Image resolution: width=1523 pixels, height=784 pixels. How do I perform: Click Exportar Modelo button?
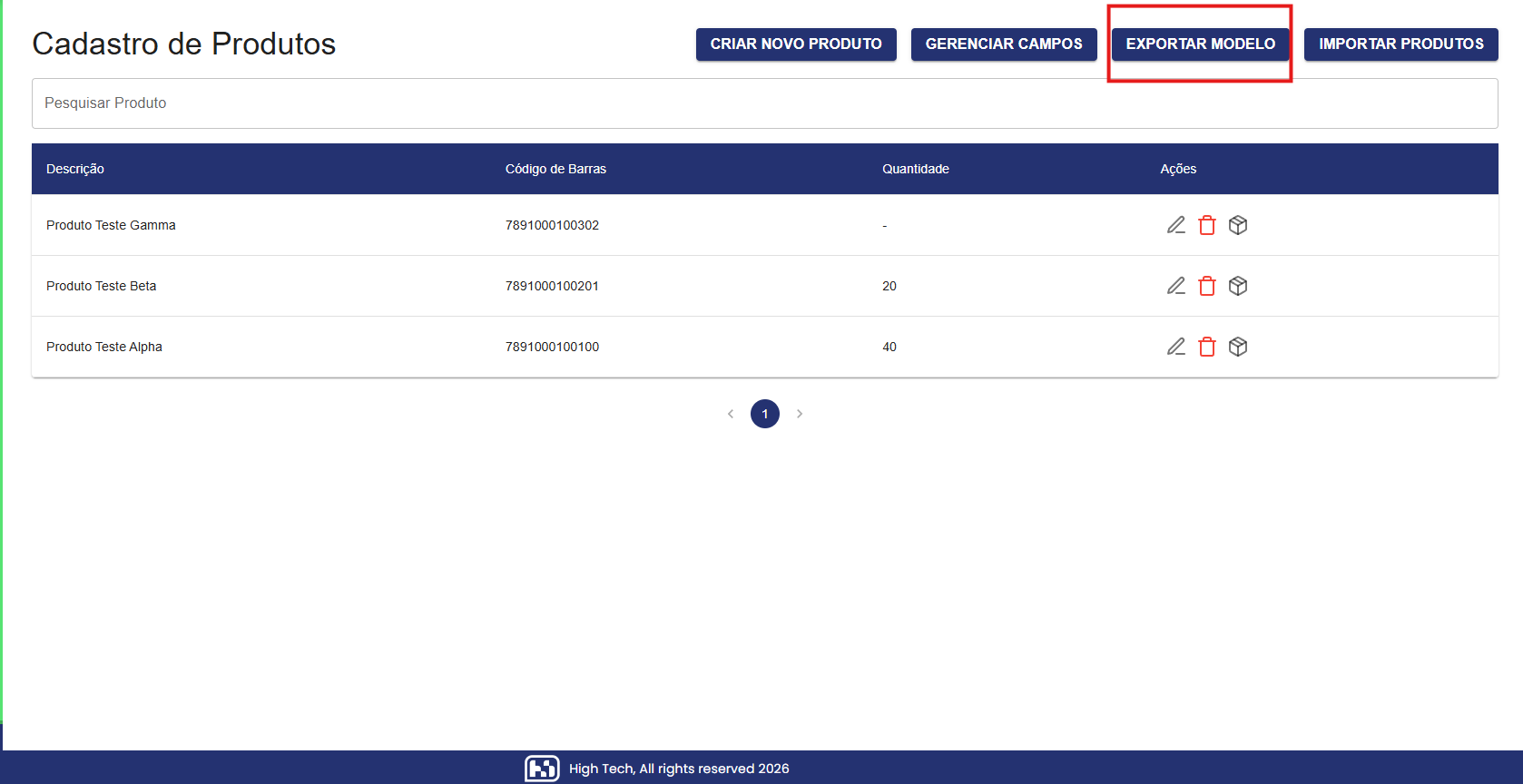coord(1201,44)
